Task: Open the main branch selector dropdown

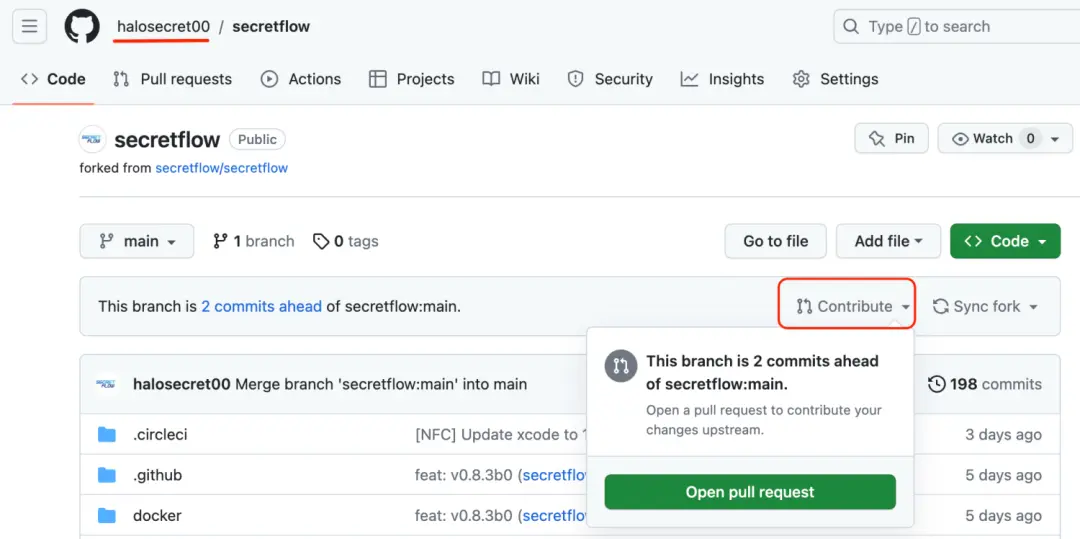Action: 137,241
